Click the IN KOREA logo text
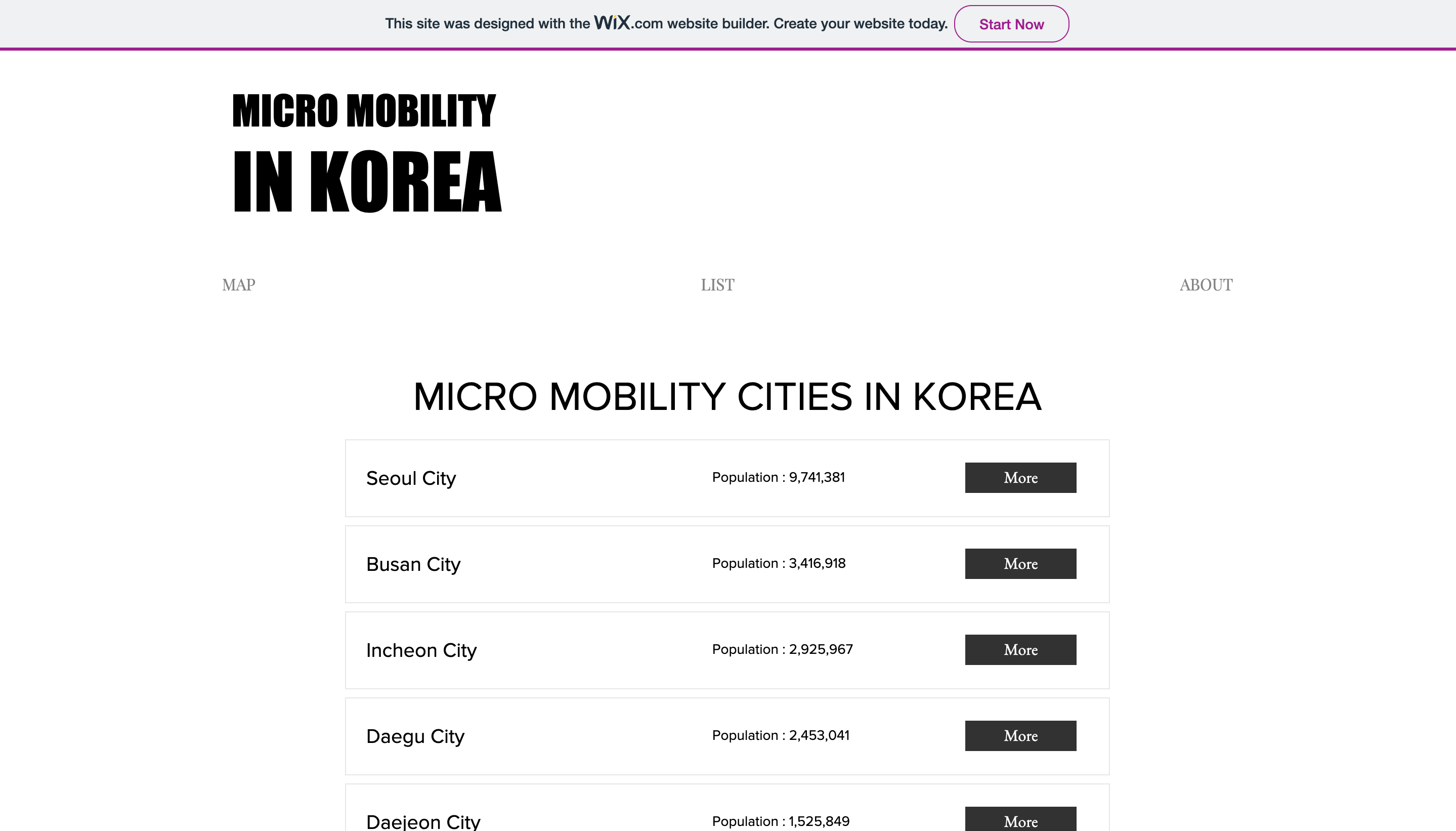The image size is (1456, 831). tap(367, 182)
